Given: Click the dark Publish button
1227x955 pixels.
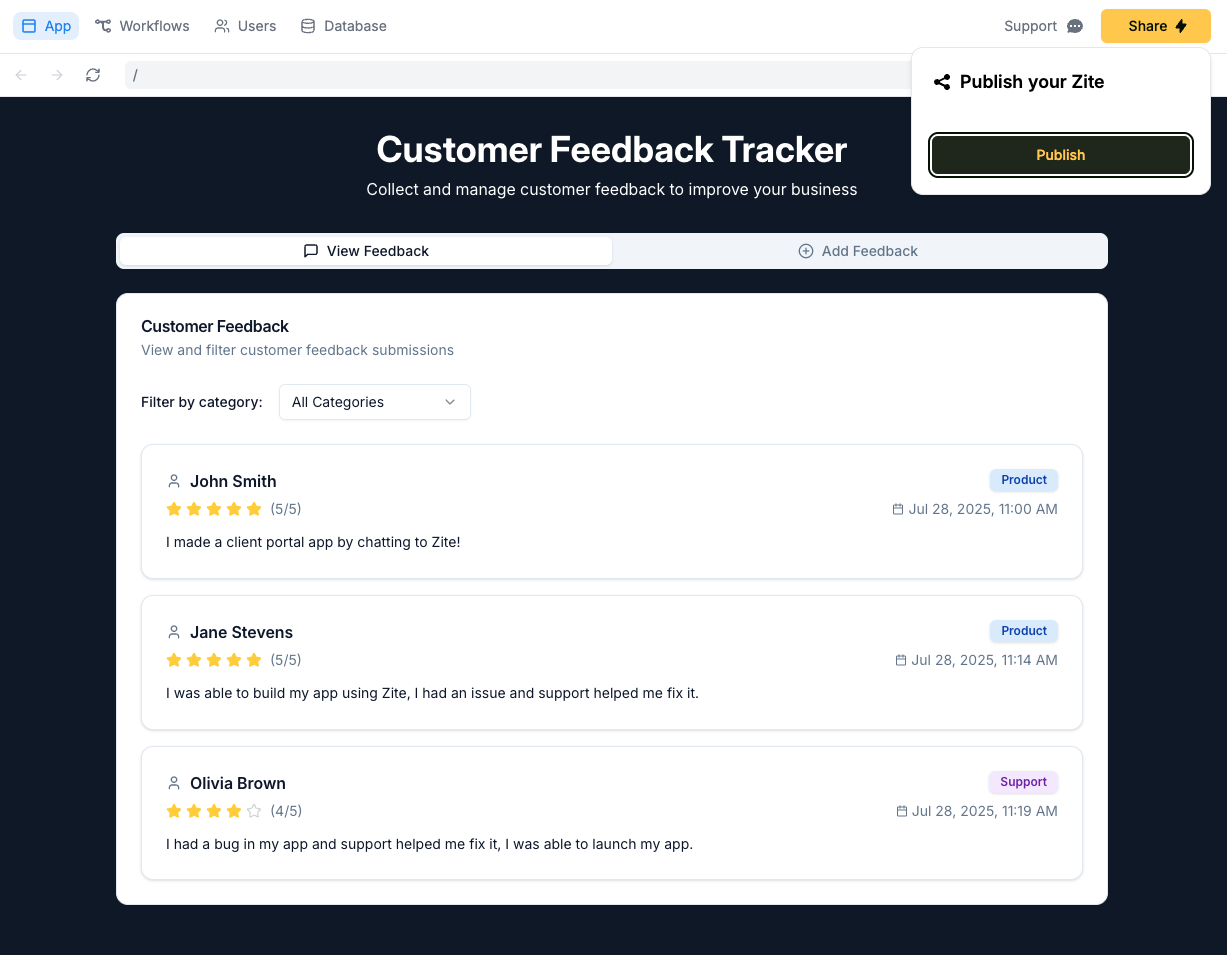Looking at the screenshot, I should (x=1061, y=155).
